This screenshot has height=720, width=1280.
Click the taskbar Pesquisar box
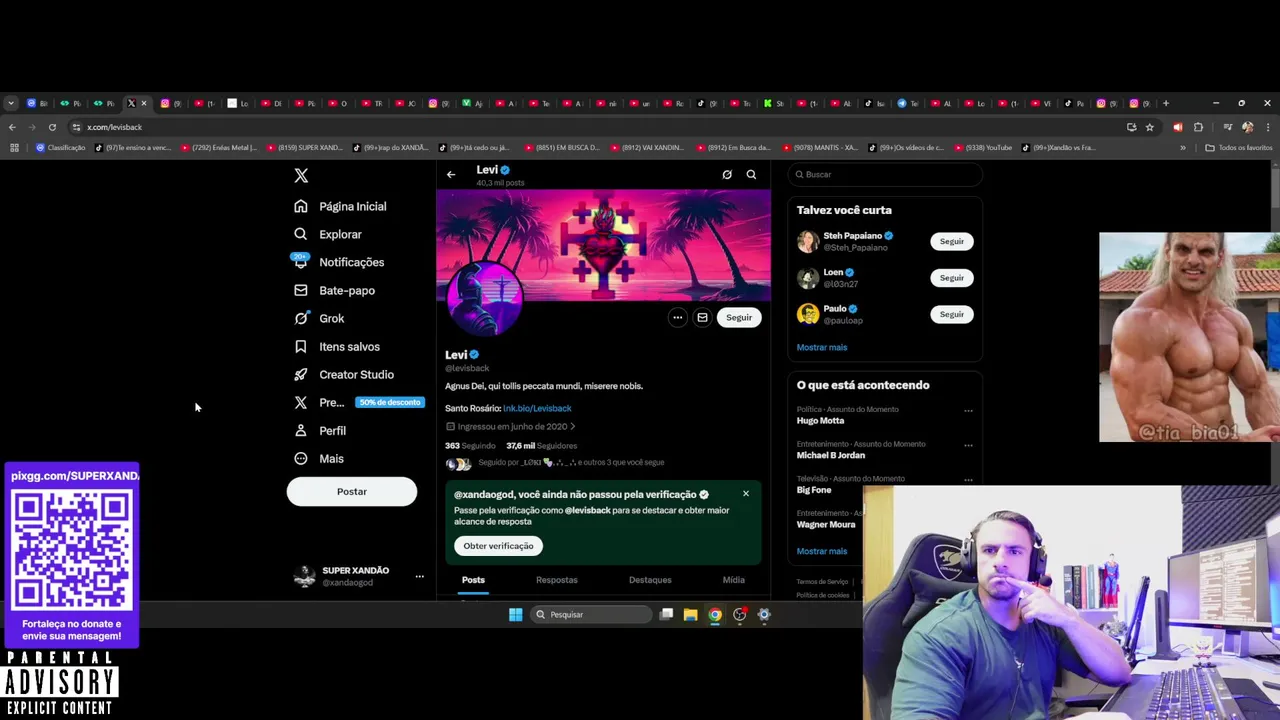coord(591,615)
